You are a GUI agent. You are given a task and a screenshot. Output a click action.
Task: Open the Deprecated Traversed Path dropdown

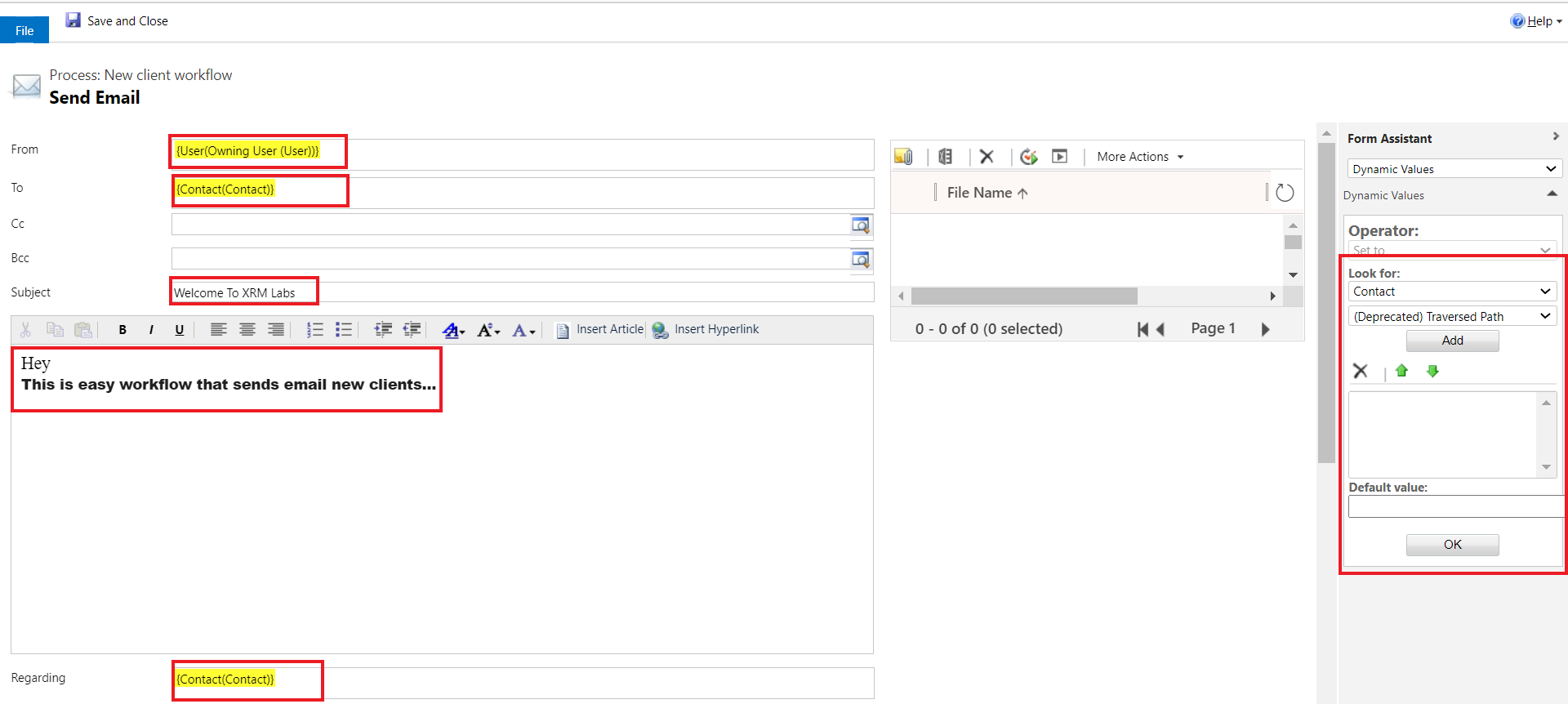tap(1452, 317)
